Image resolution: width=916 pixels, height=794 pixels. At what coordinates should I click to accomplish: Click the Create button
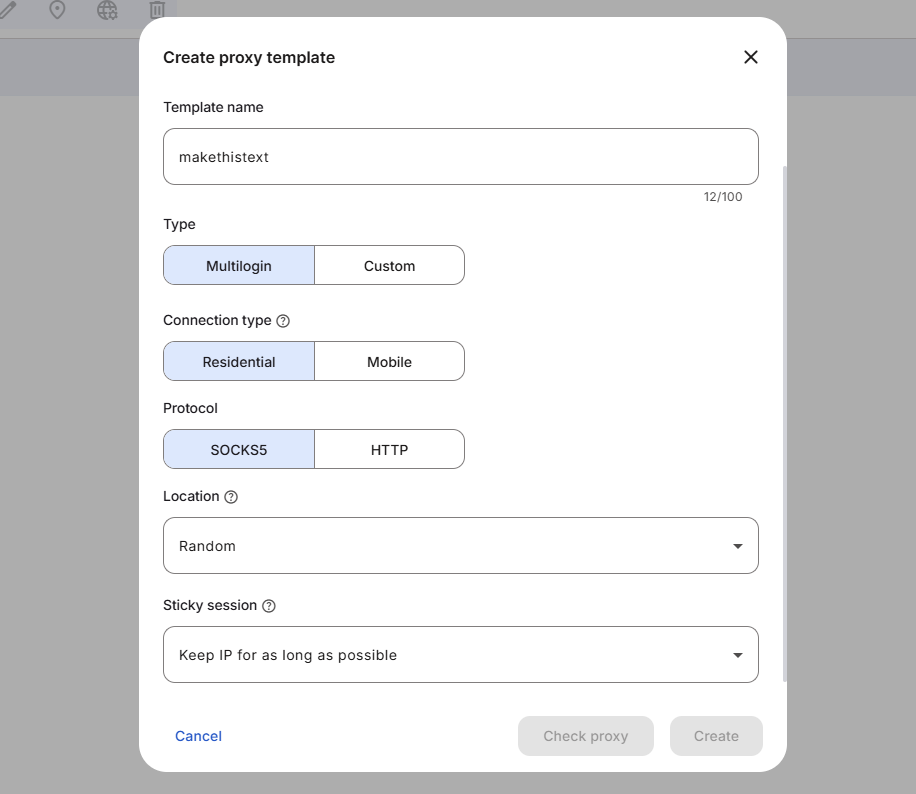click(x=716, y=736)
